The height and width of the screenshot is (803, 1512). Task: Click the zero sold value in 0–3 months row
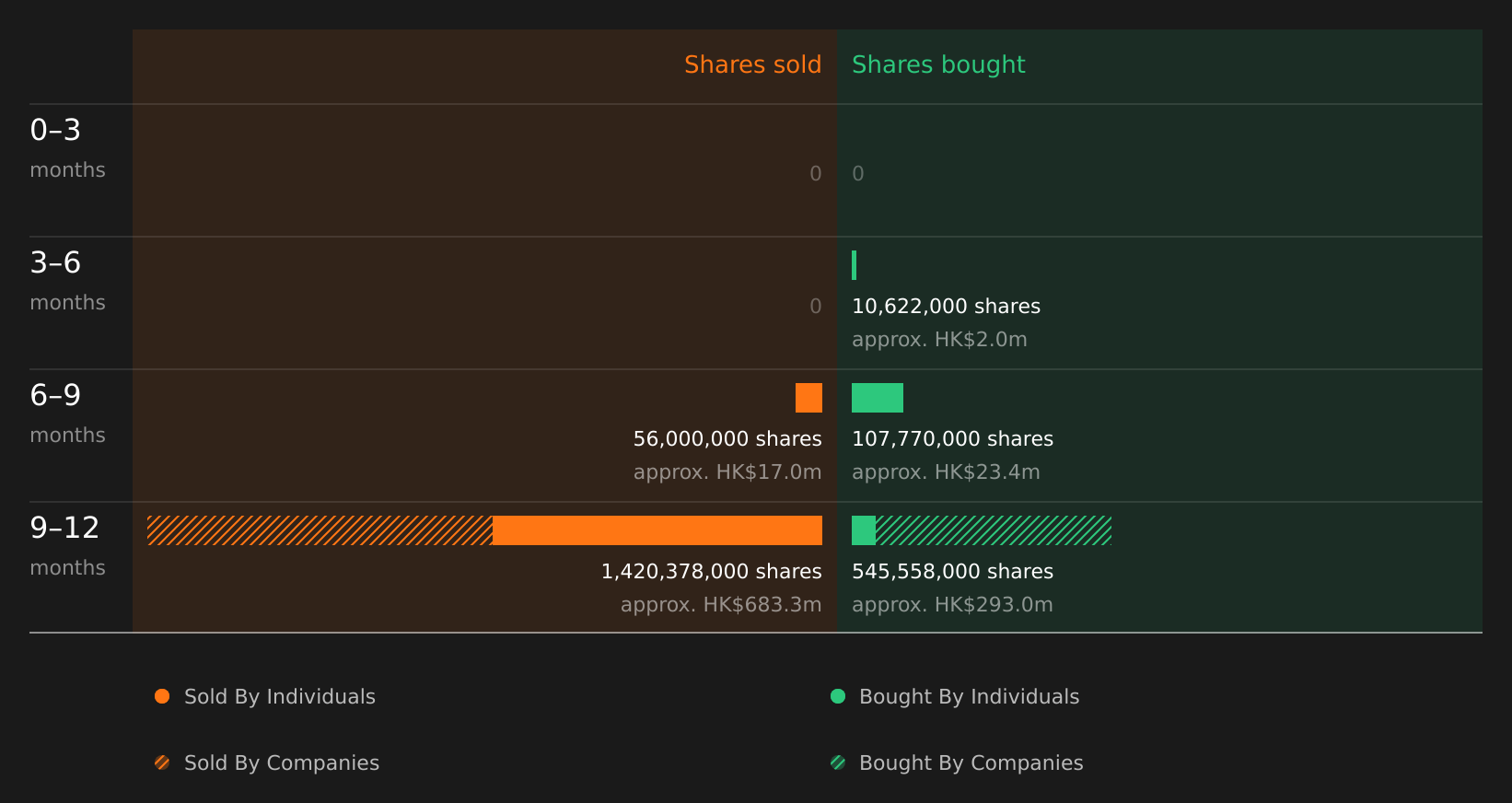[x=816, y=174]
